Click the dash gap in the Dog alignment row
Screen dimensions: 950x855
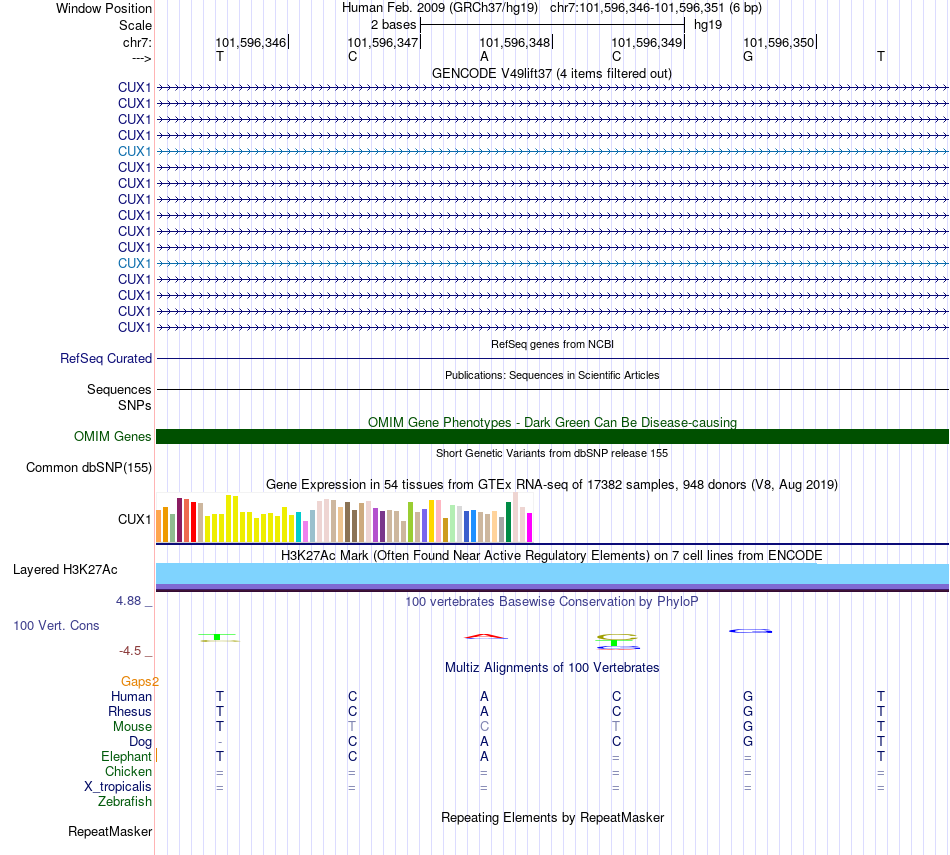tap(220, 742)
